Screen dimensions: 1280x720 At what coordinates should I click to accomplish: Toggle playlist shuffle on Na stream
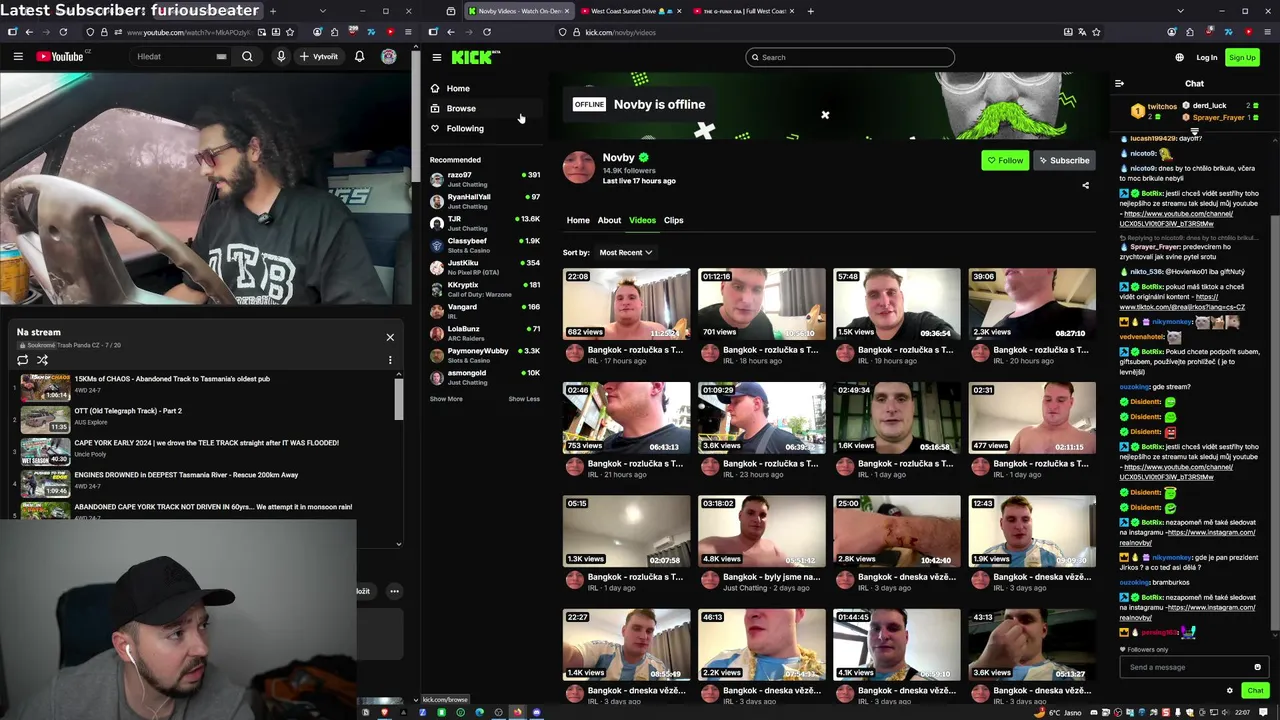pyautogui.click(x=42, y=360)
